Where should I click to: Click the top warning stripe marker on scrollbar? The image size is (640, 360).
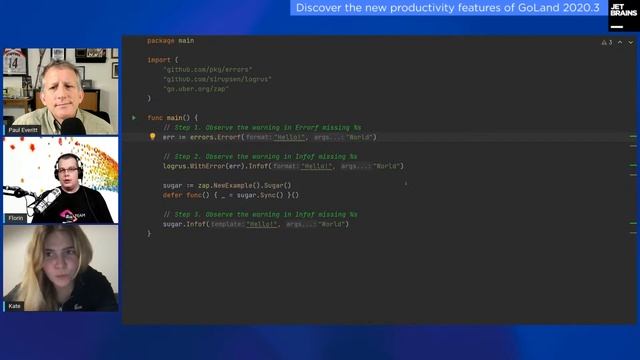[633, 136]
